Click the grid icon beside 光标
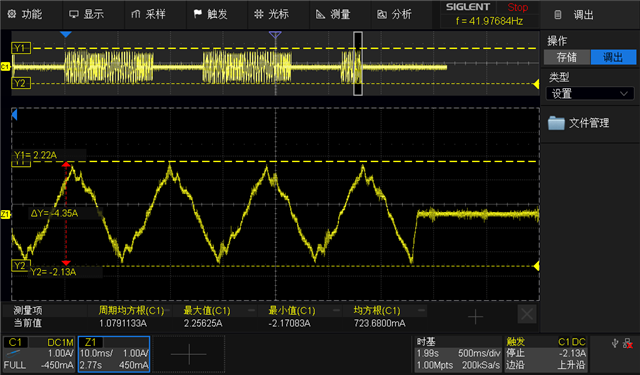The height and width of the screenshot is (375, 640). (x=259, y=14)
